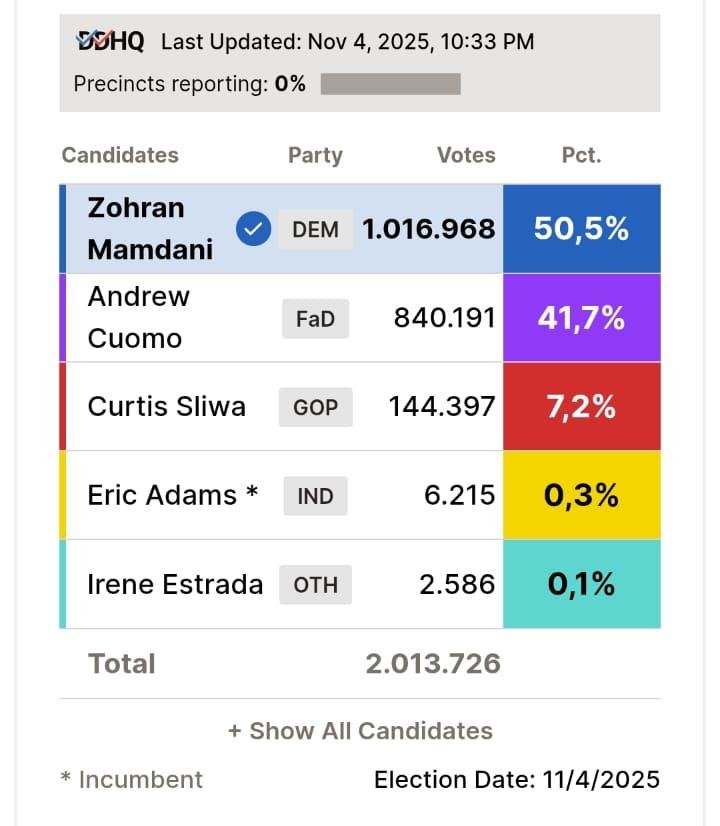720x826 pixels.
Task: Sort by the Votes column header
Action: coord(466,155)
